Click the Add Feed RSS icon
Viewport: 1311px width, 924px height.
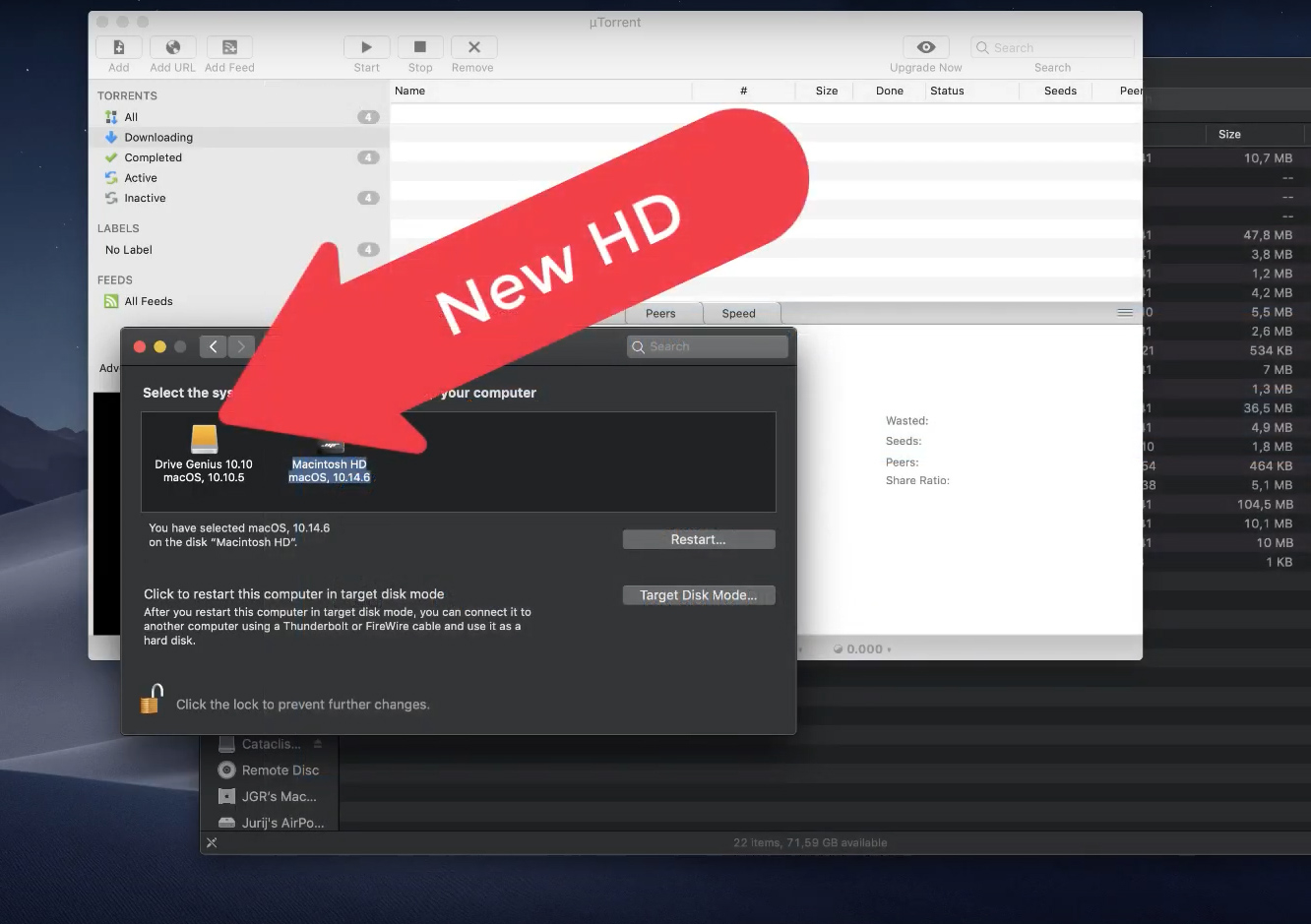coord(229,47)
